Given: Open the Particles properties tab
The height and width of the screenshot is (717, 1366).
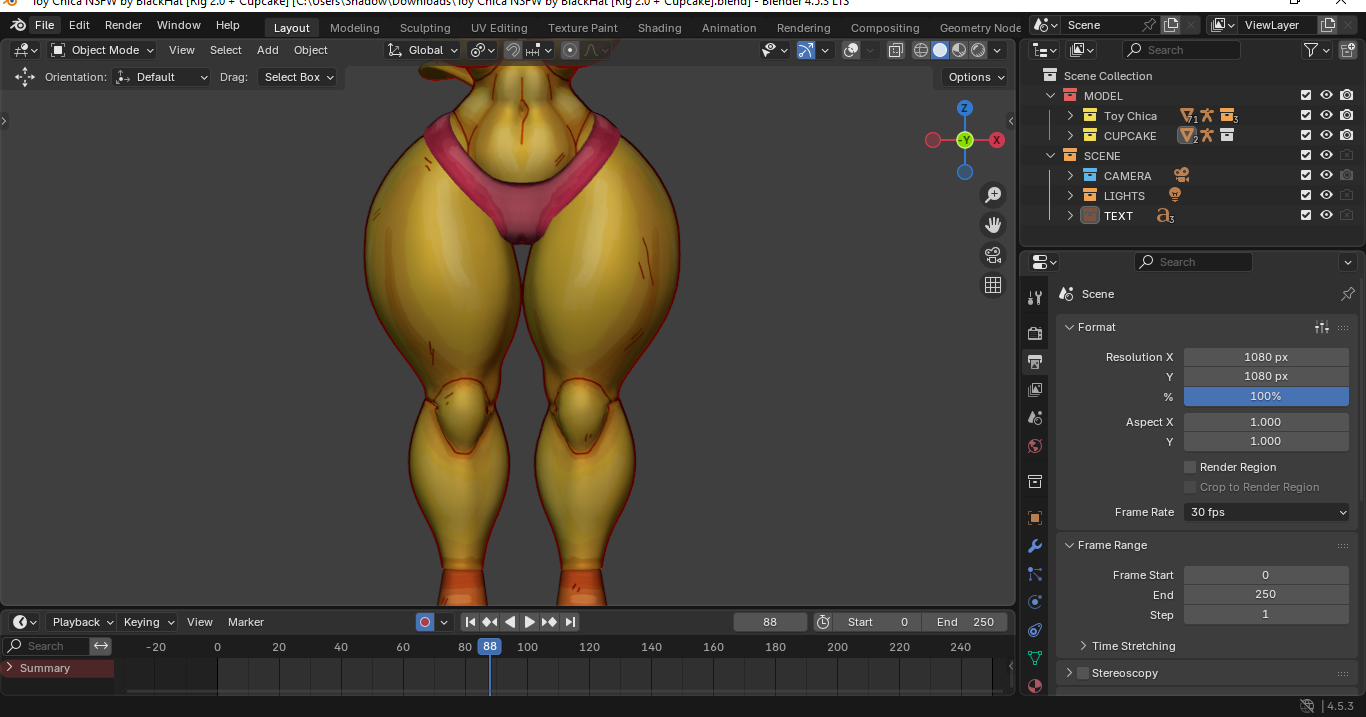Looking at the screenshot, I should (1035, 574).
